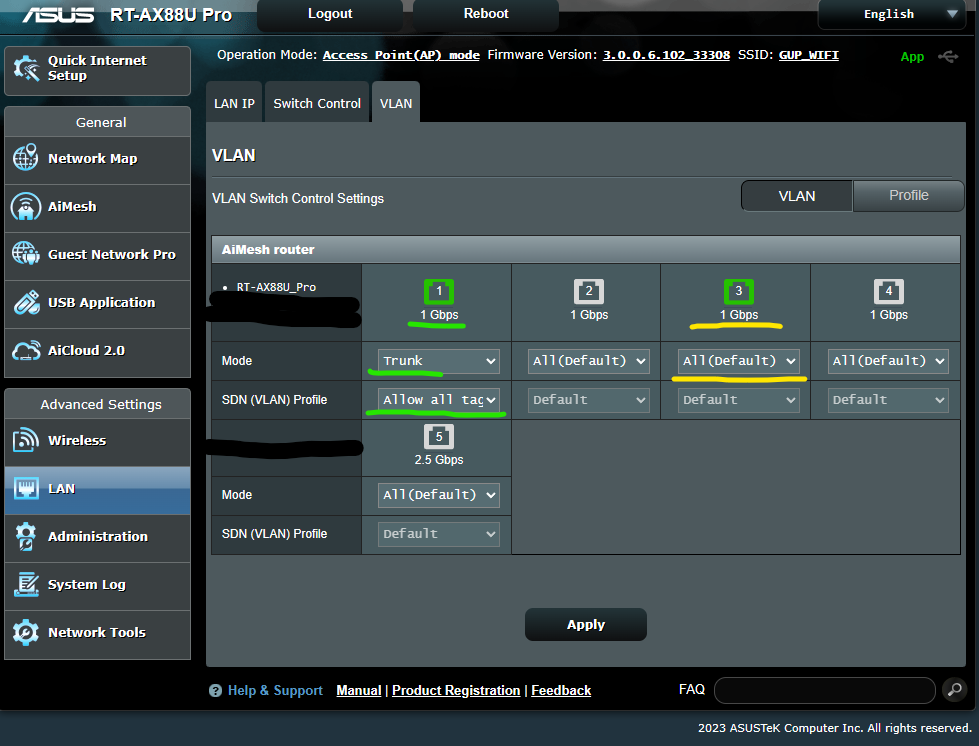Image resolution: width=979 pixels, height=746 pixels.
Task: Switch to Profile view toggle
Action: click(908, 196)
